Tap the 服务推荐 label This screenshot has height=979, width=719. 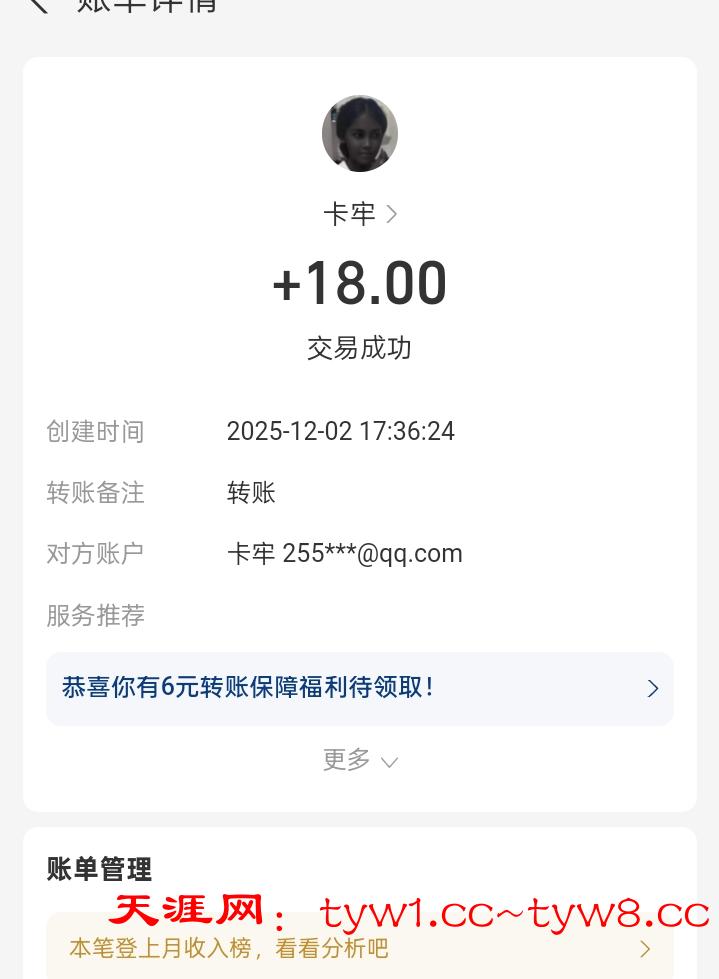[96, 615]
